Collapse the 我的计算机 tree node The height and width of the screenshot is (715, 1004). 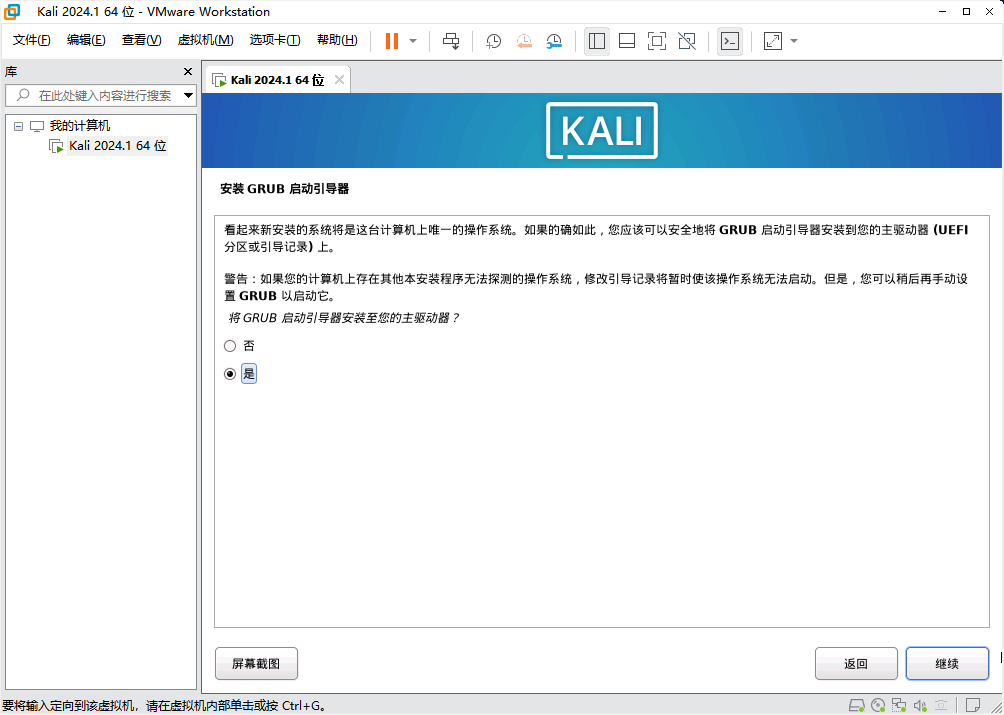click(18, 126)
